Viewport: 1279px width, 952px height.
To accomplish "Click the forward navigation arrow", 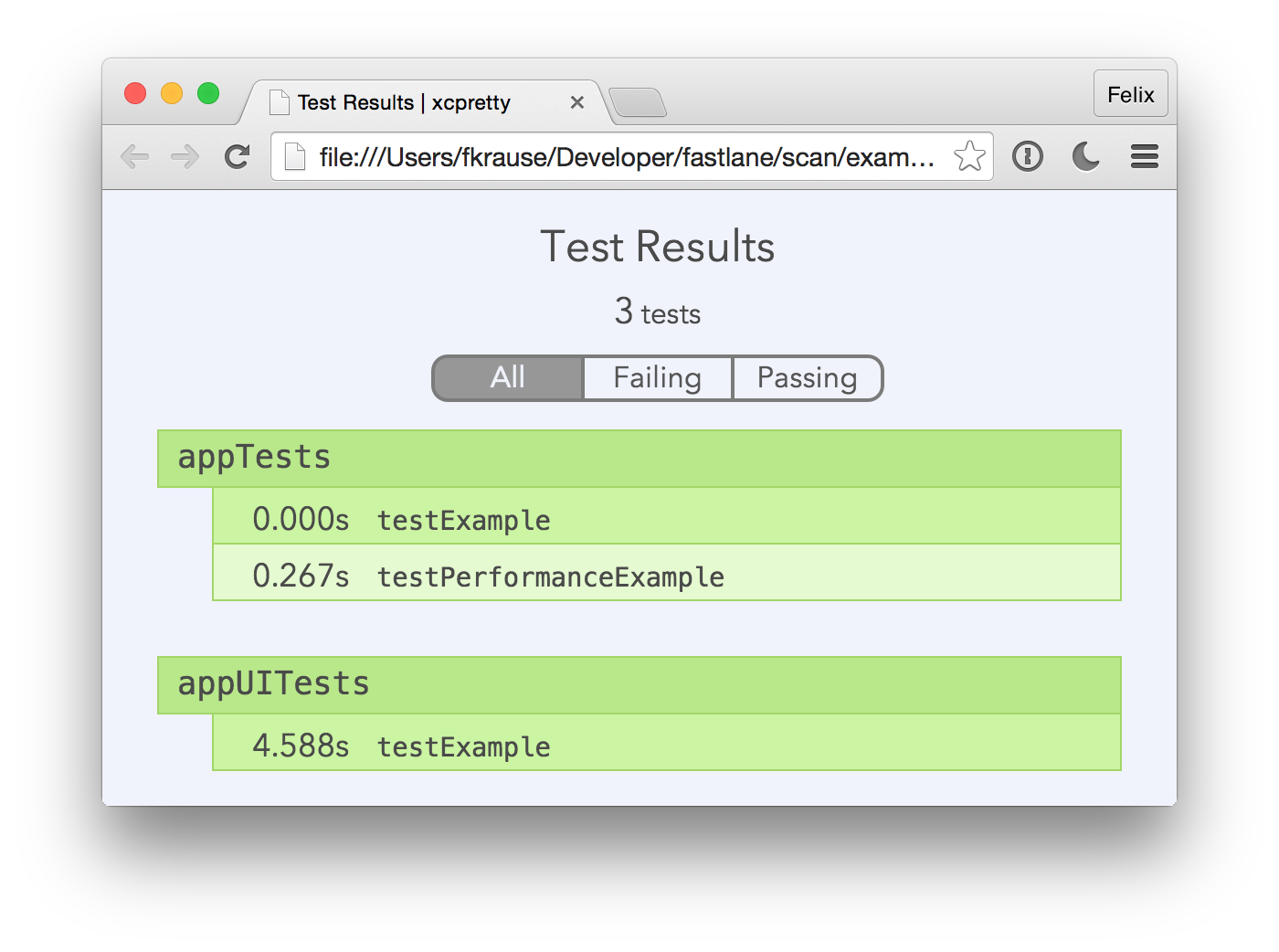I will coord(185,156).
